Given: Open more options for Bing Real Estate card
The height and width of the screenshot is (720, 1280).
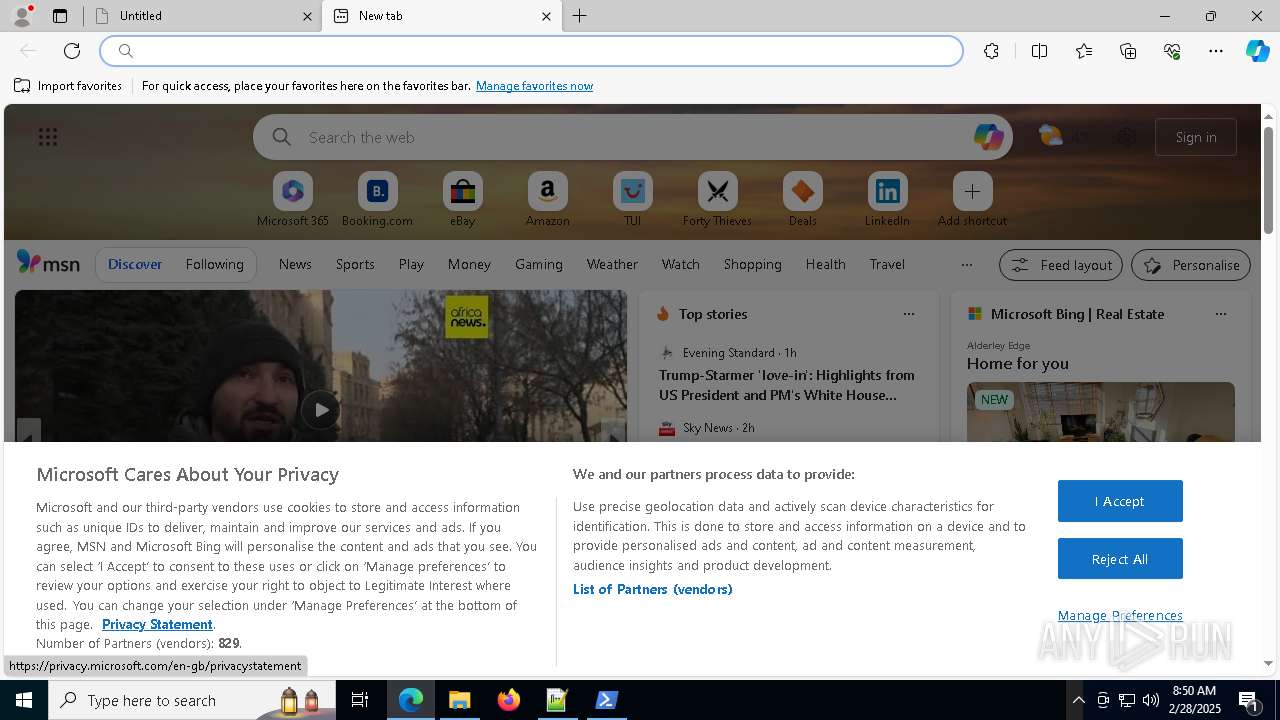Looking at the screenshot, I should (x=1220, y=314).
